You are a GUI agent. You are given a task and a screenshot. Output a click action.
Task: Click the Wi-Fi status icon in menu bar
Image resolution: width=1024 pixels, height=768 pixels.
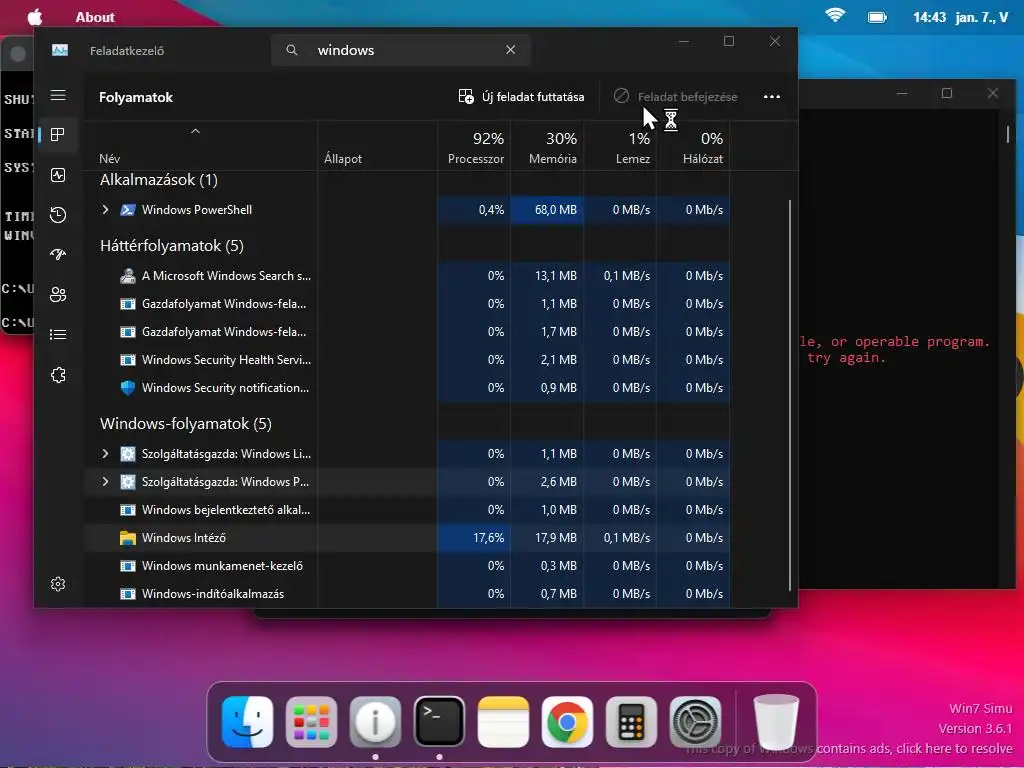(x=835, y=16)
